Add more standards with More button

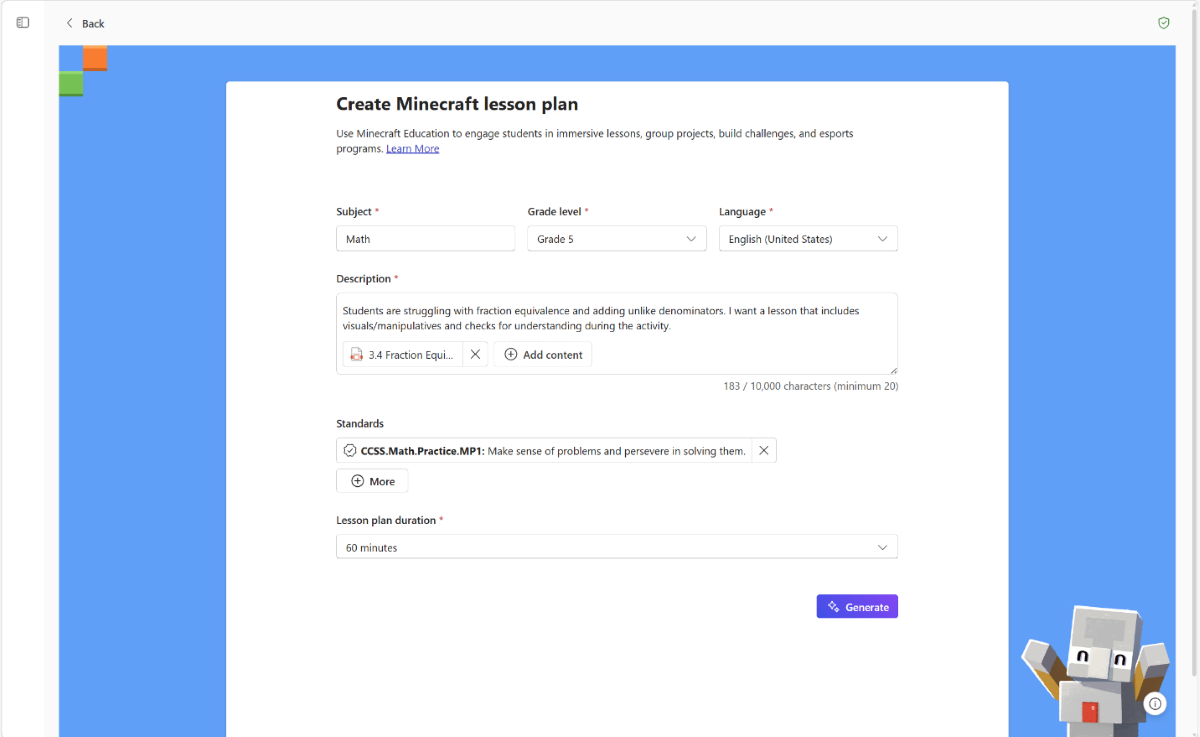click(x=372, y=481)
